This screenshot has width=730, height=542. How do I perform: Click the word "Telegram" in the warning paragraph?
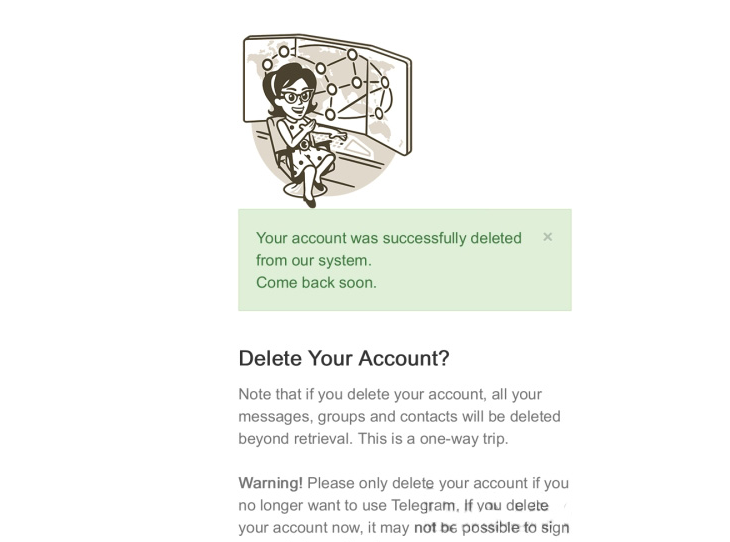(425, 505)
